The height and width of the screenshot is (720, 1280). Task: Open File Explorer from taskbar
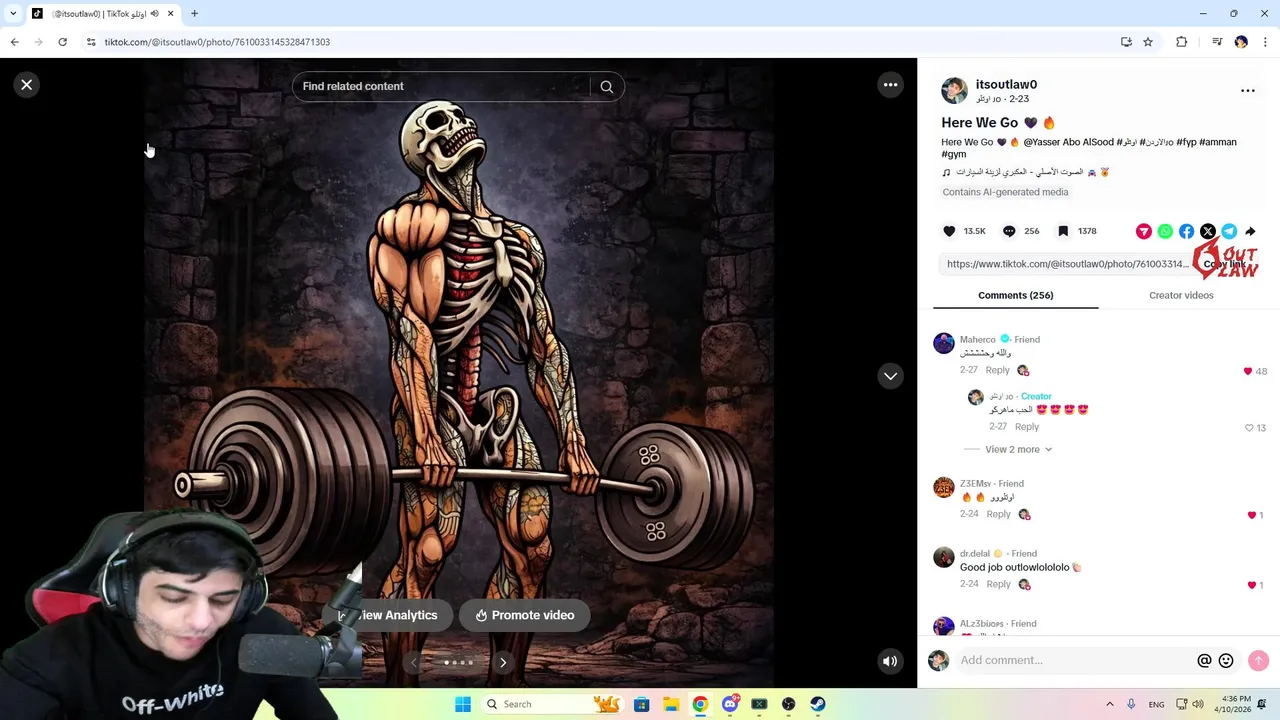pos(671,704)
